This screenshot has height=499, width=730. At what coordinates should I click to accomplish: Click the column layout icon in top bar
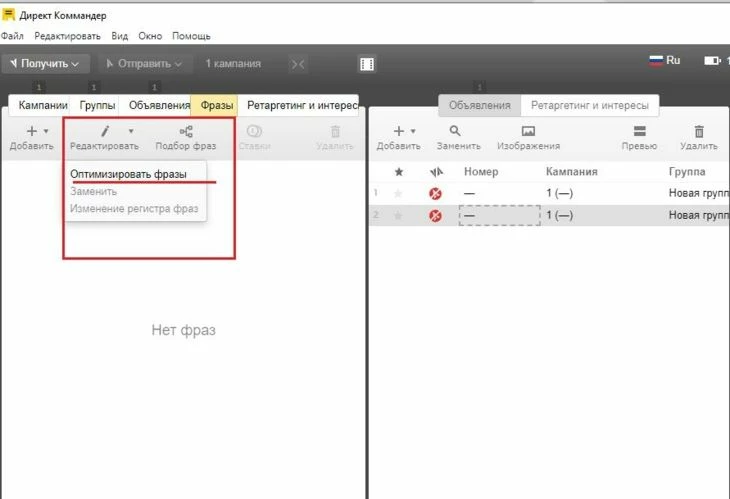367,64
